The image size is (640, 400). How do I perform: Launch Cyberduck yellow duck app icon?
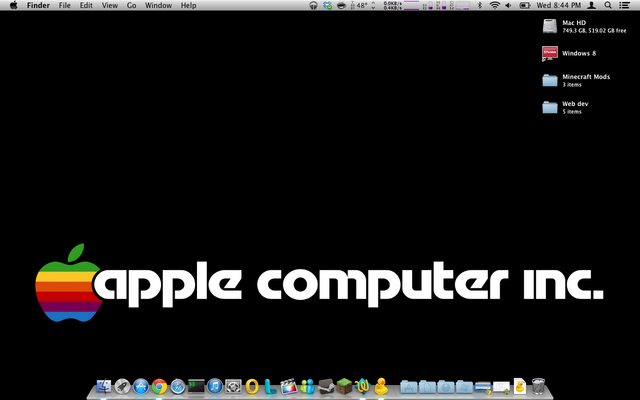381,386
